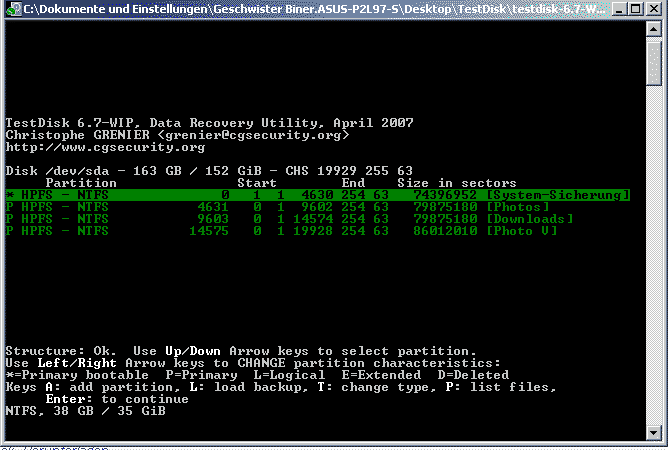Select the [Photos] partition row
The width and height of the screenshot is (668, 450).
[x=277, y=207]
